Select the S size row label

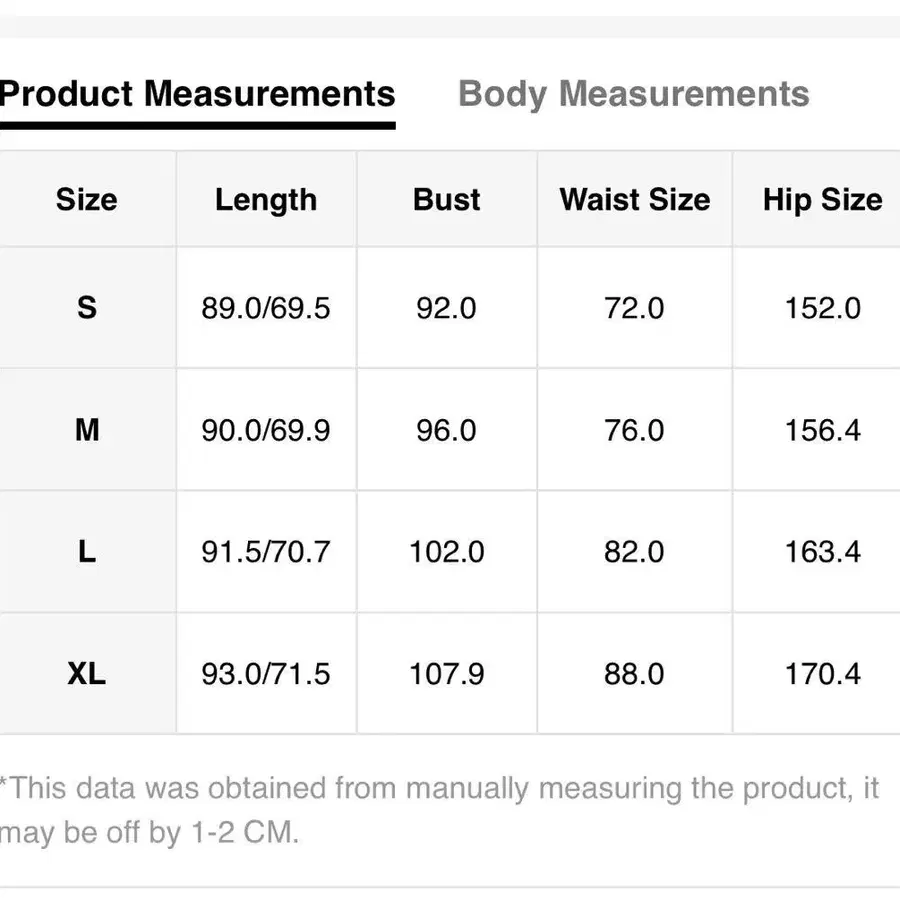(x=87, y=308)
